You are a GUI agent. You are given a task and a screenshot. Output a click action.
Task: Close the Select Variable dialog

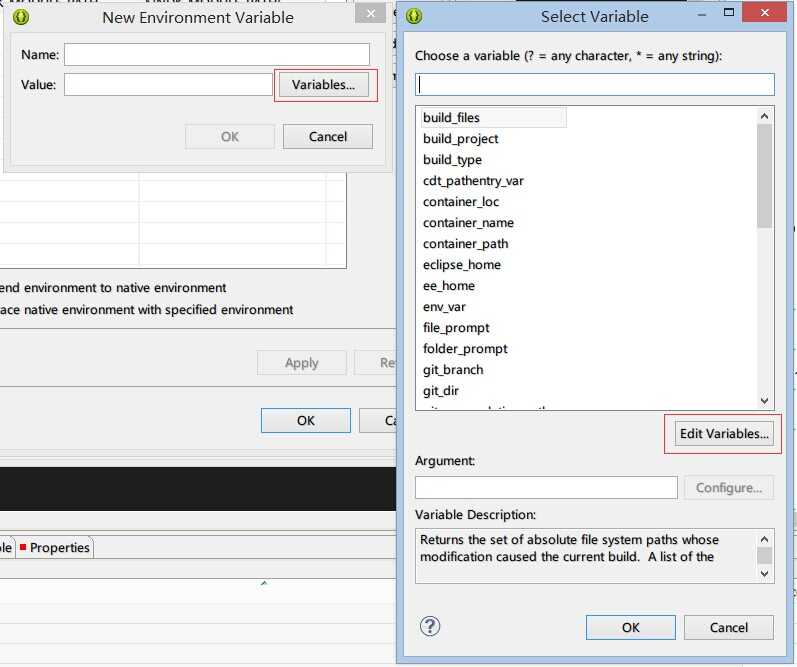click(x=764, y=12)
